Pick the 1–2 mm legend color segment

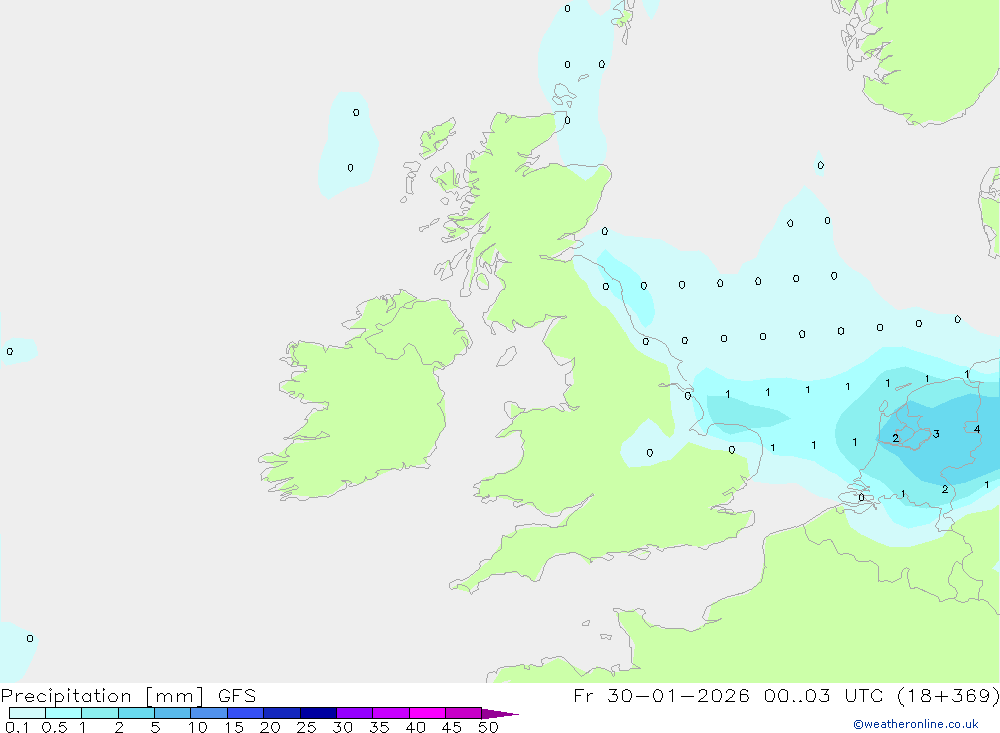coord(100,713)
